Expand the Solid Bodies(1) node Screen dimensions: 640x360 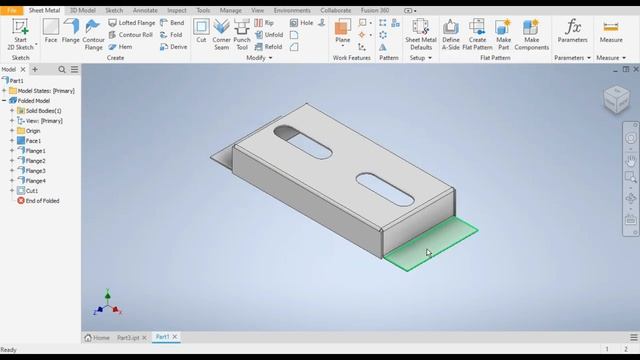[12, 111]
